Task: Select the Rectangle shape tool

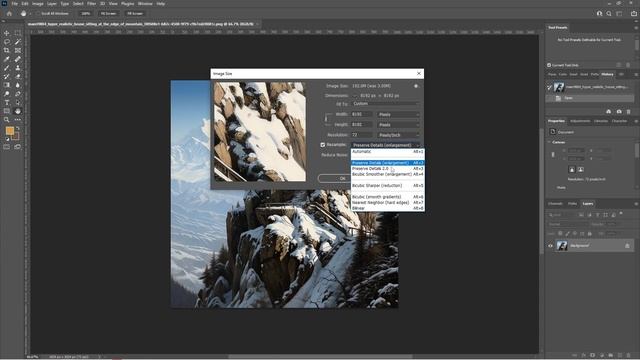Action: point(7,111)
